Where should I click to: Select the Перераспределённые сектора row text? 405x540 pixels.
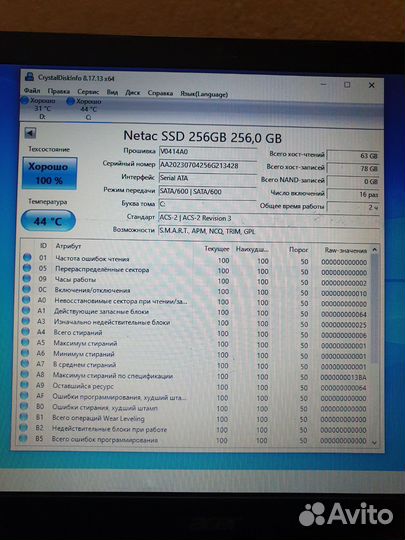click(x=102, y=269)
